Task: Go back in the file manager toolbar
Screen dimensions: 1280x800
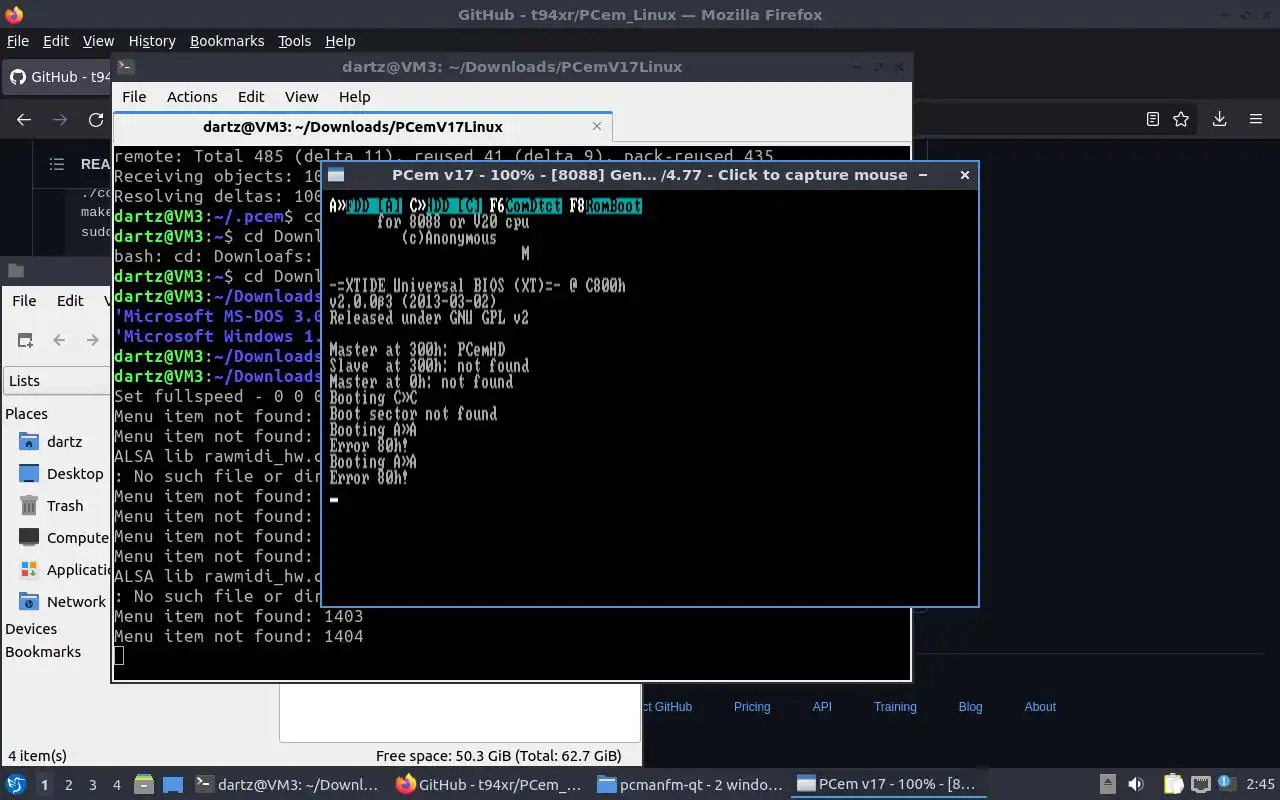Action: (59, 340)
